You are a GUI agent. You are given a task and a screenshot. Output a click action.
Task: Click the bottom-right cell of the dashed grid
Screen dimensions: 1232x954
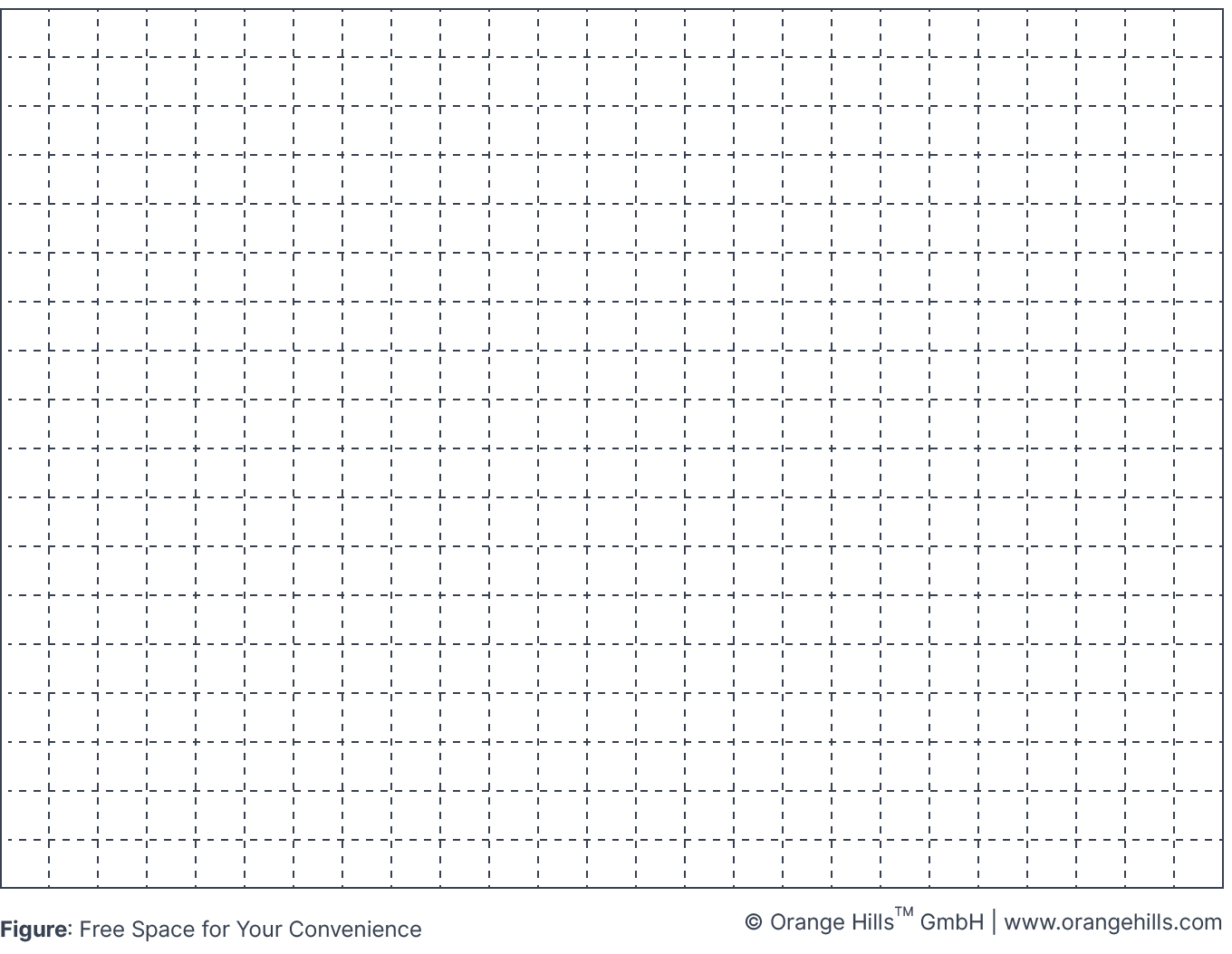coord(1199,863)
